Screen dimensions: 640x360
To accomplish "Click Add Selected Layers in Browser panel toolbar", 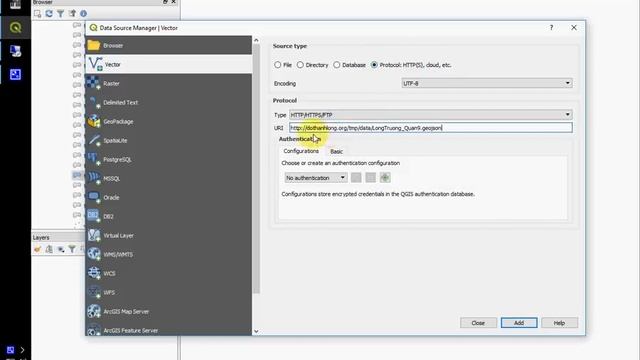I will point(38,13).
